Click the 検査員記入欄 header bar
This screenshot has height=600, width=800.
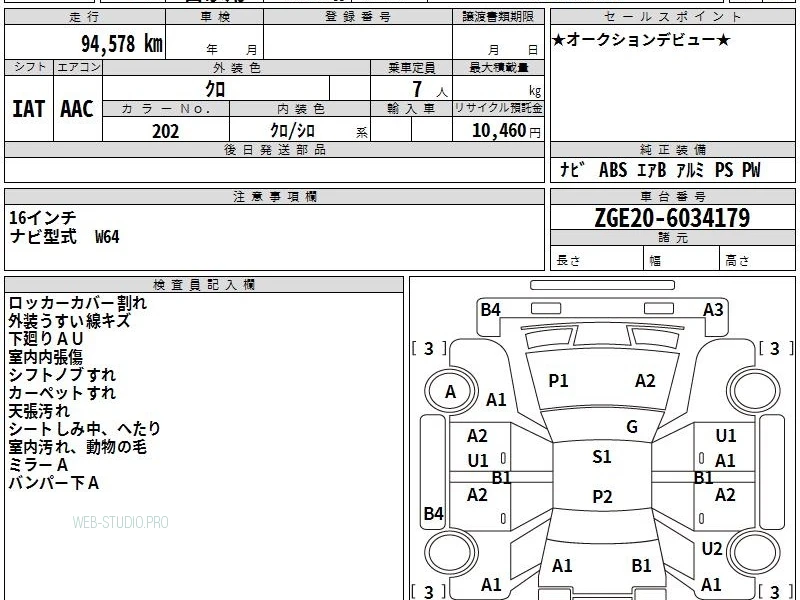(x=204, y=285)
